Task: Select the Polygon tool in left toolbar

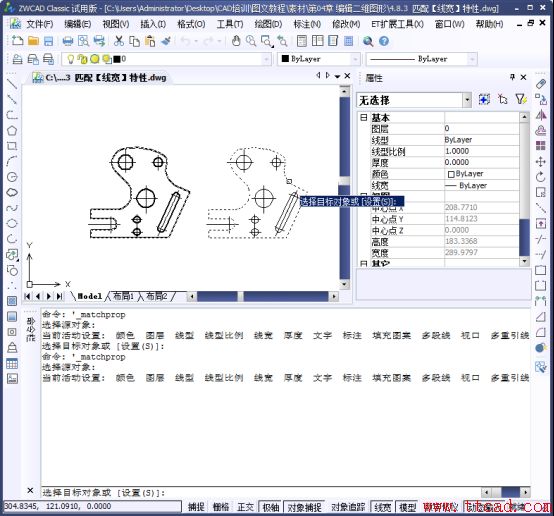Action: click(x=12, y=130)
